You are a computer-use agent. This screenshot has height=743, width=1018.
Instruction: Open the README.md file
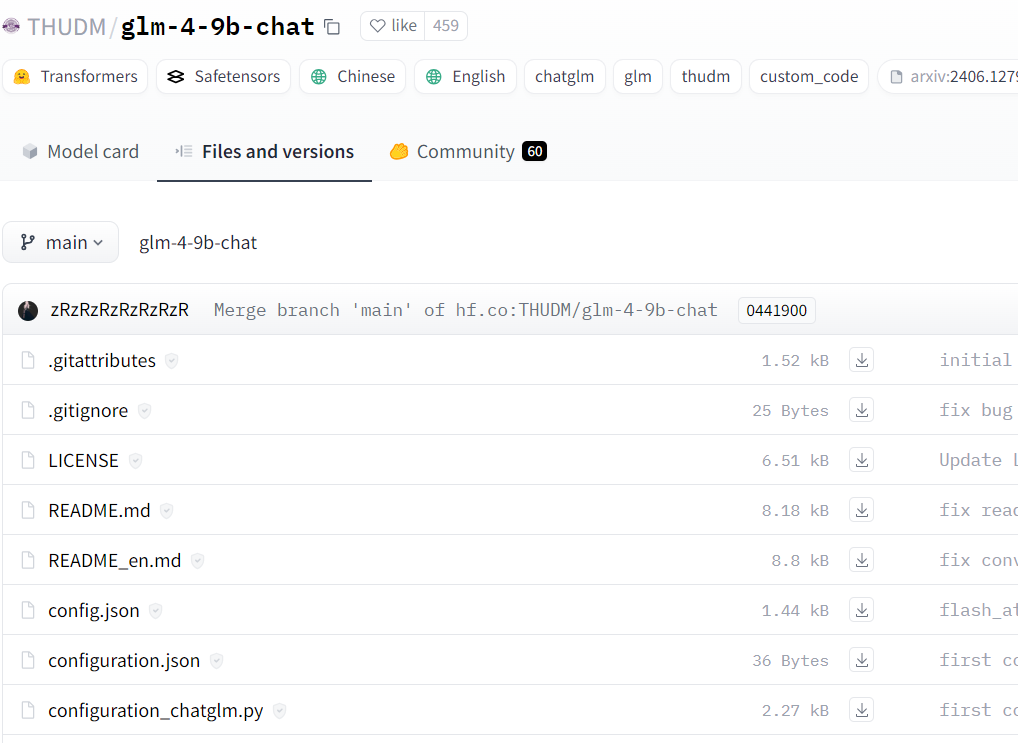point(99,510)
